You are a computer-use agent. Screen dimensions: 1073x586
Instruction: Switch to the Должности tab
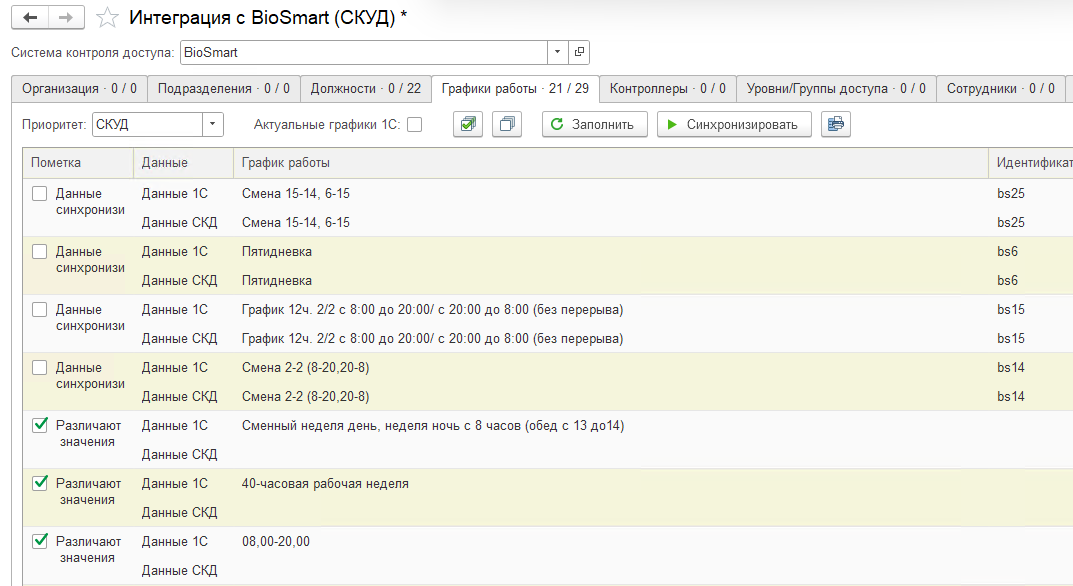coord(364,89)
